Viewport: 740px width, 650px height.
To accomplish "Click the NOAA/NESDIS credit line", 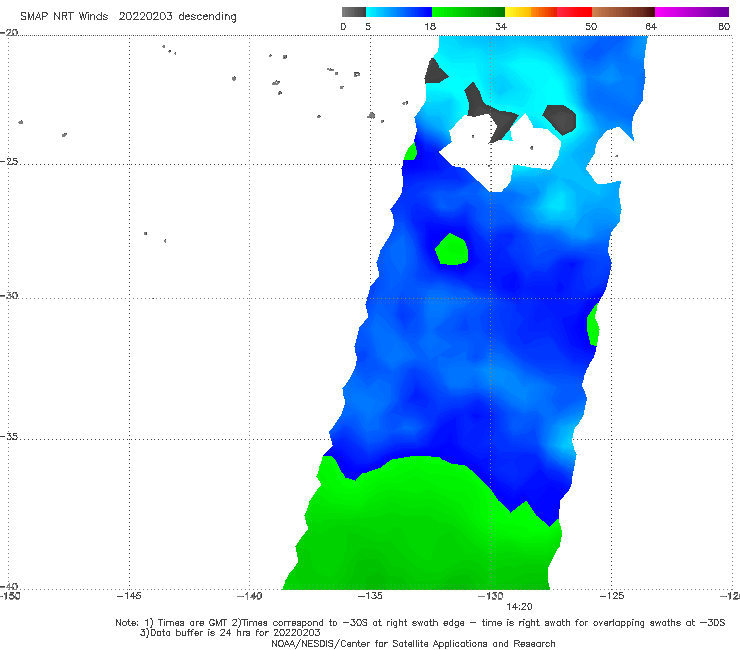I will click(x=413, y=643).
